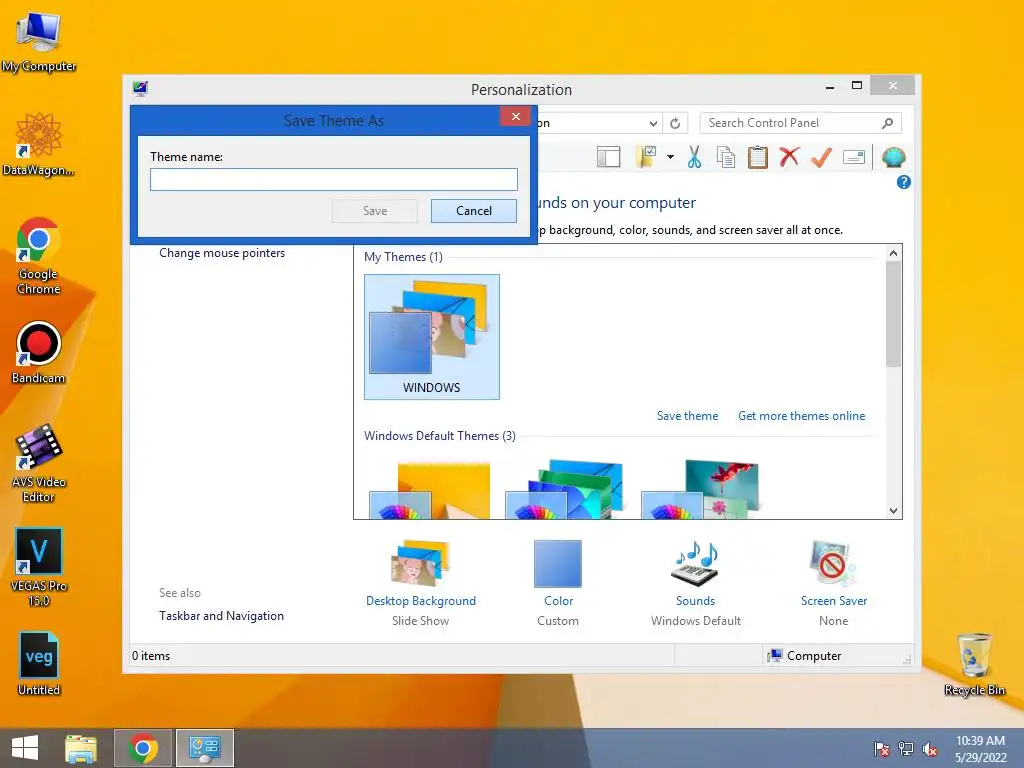The width and height of the screenshot is (1024, 768).
Task: Select My Computer desktop icon
Action: (39, 42)
